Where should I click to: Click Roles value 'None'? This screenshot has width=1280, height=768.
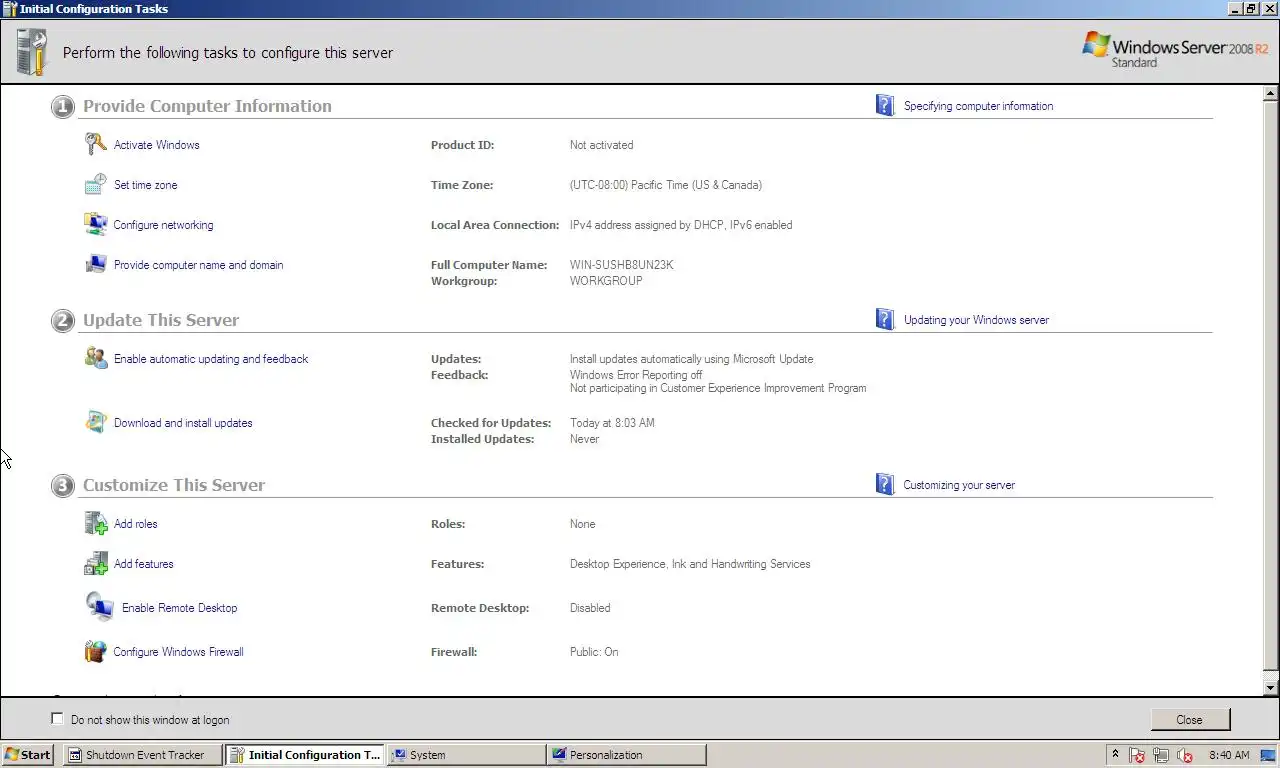[x=582, y=524]
